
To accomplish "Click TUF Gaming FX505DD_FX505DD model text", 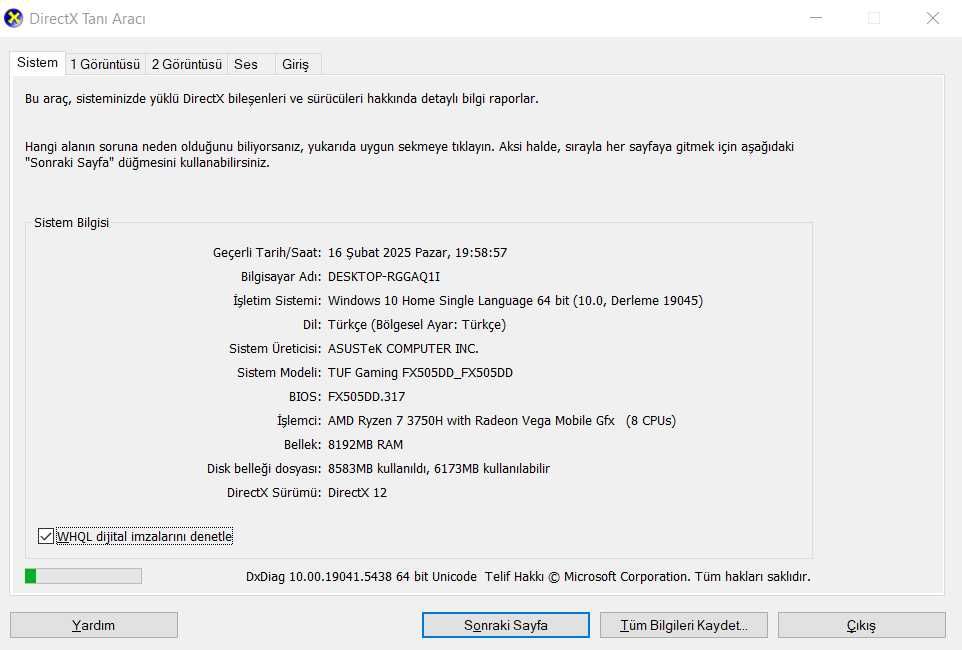I will [420, 372].
